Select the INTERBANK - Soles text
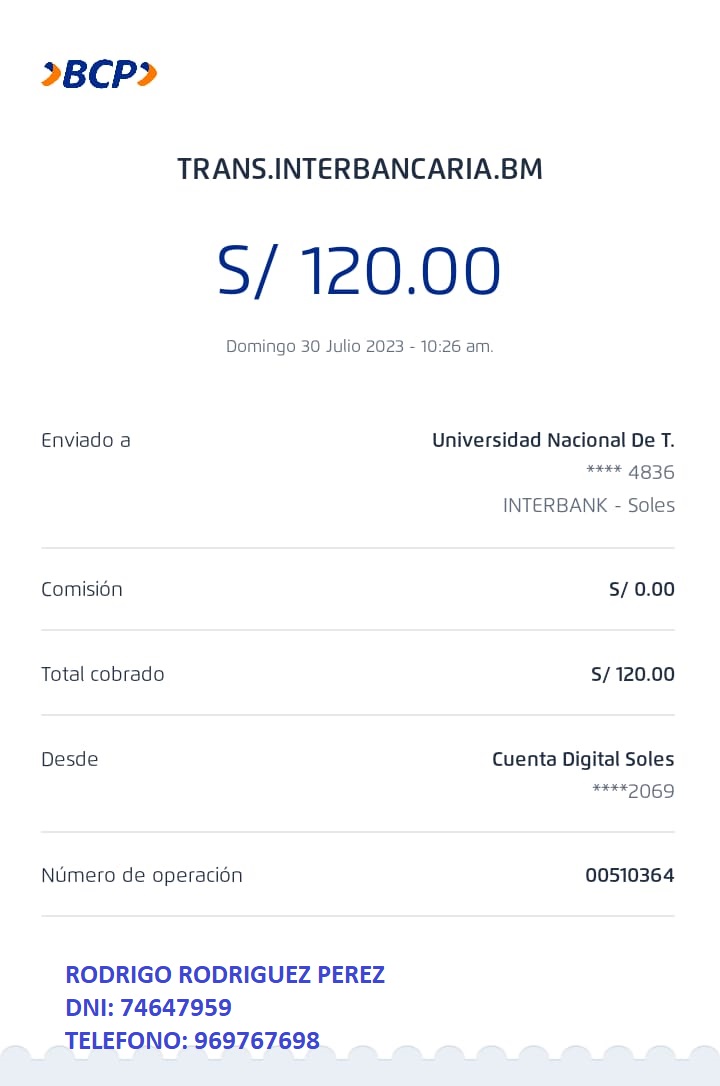720x1086 pixels. pos(588,505)
